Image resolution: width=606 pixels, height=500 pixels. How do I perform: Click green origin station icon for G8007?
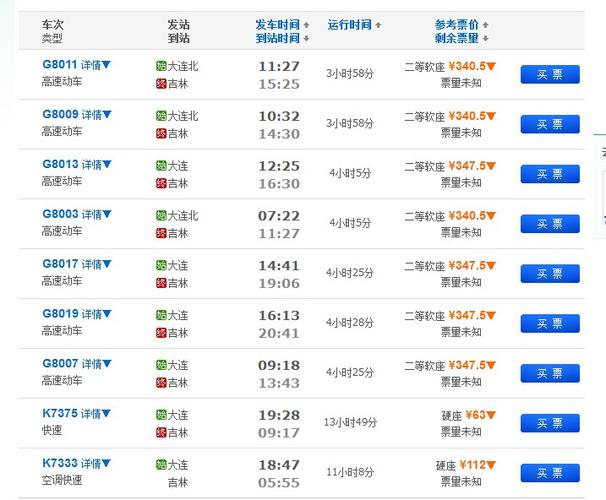coord(161,365)
